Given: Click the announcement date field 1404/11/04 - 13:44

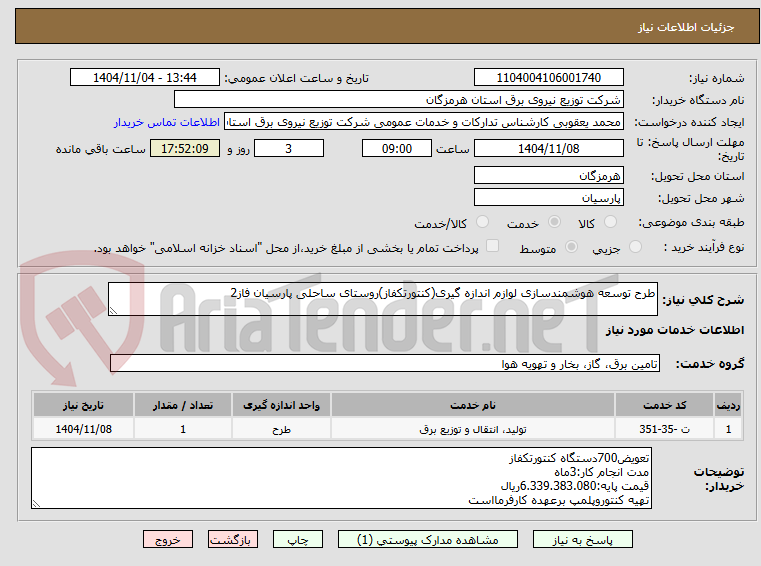Looking at the screenshot, I should coord(145,77).
